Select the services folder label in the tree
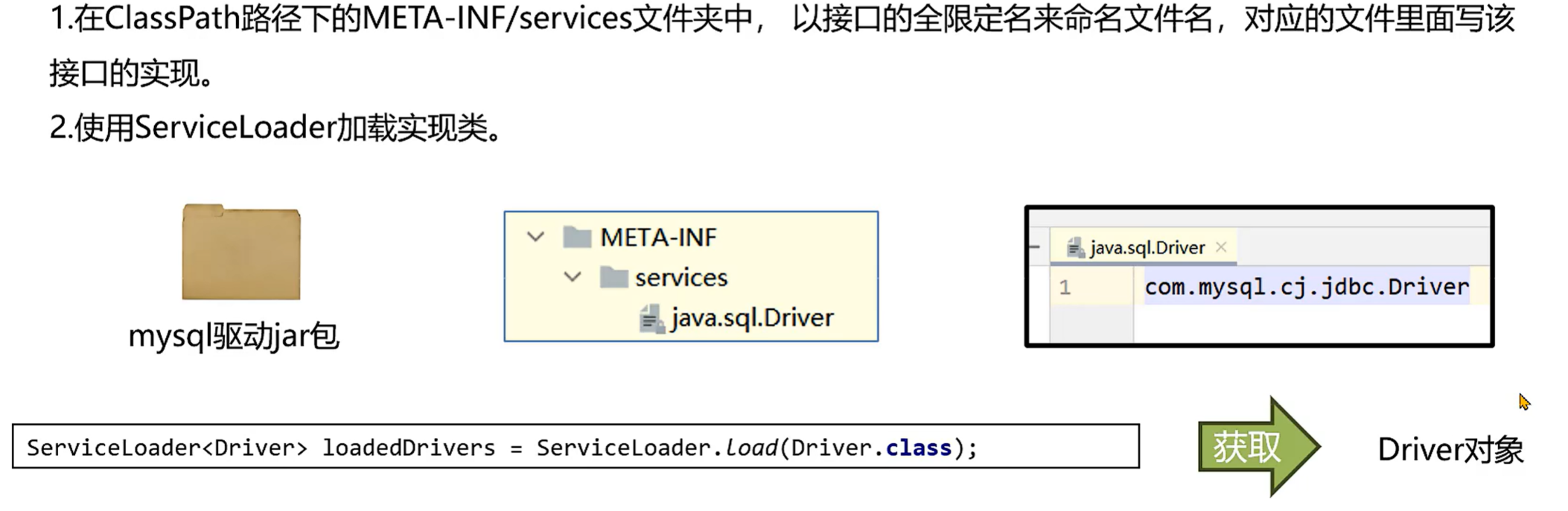This screenshot has height=511, width=1568. tap(681, 278)
